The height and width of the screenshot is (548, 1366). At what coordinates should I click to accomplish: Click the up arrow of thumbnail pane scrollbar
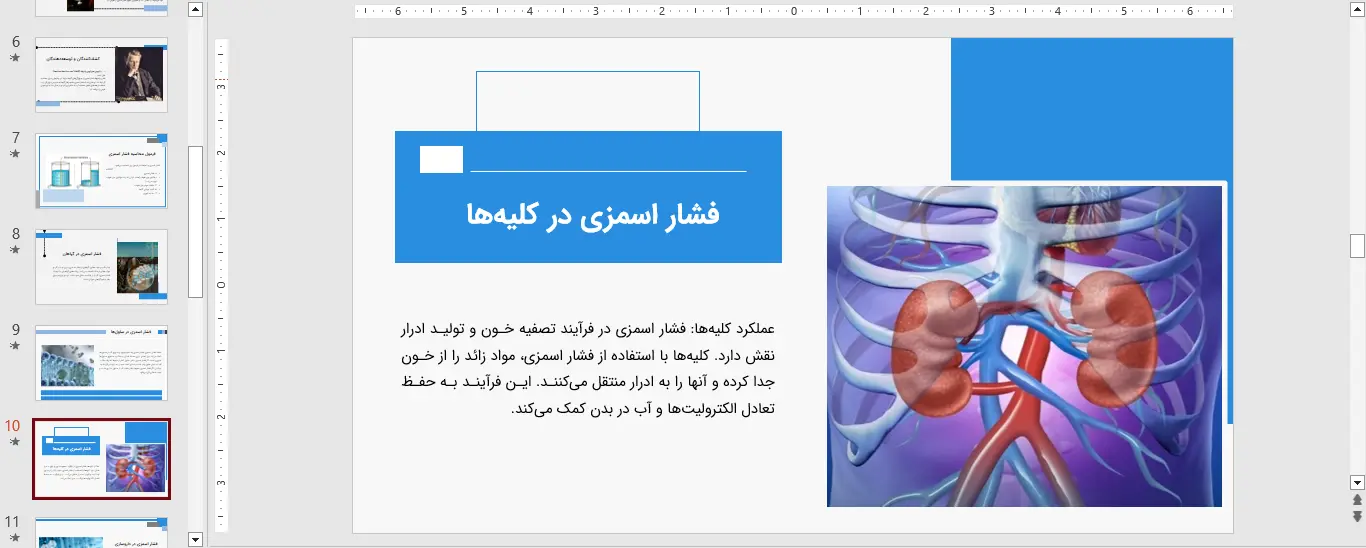(196, 10)
